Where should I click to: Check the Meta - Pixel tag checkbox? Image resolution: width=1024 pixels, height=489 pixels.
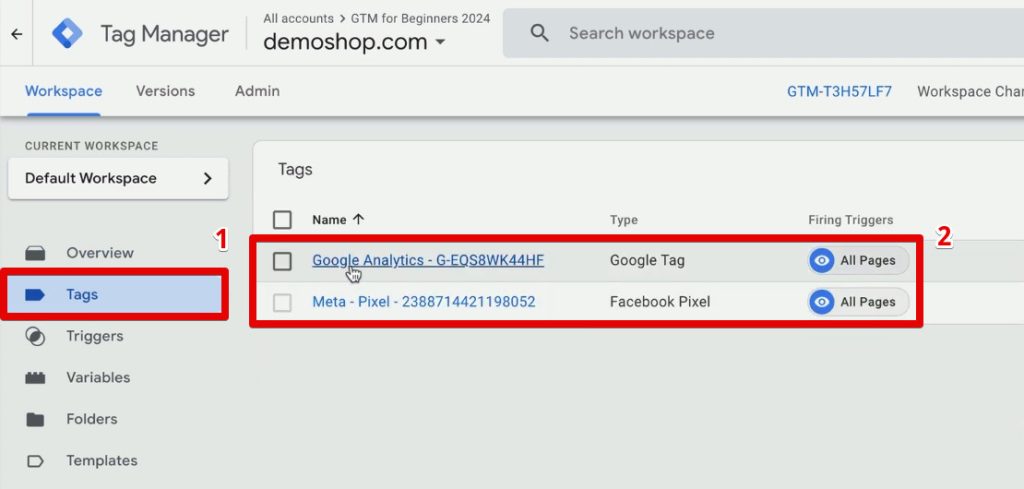point(282,302)
